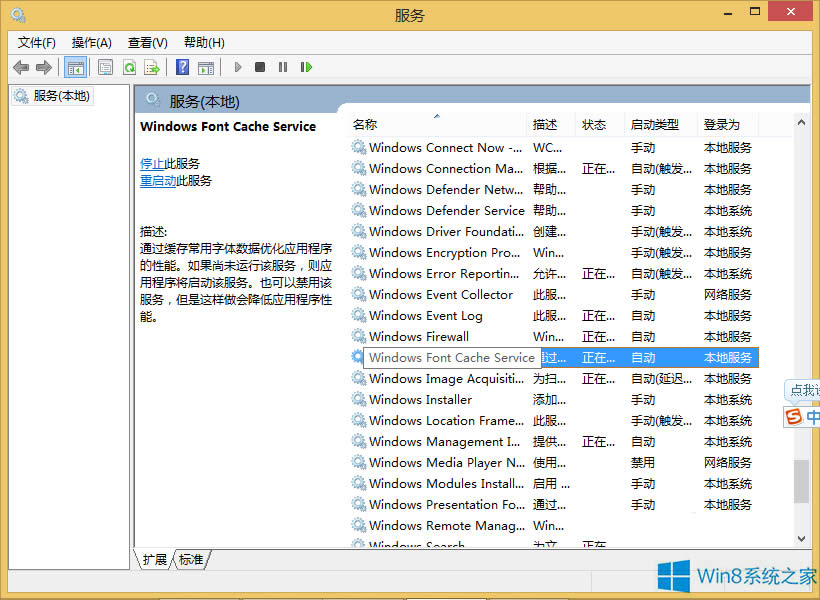Open the 查看(V) menu

(146, 42)
